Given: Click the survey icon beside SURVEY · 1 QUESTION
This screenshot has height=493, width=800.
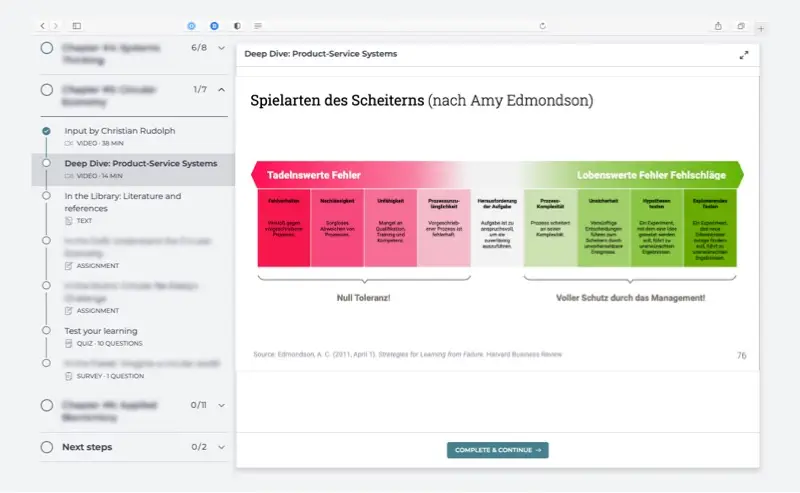Looking at the screenshot, I should (x=69, y=376).
